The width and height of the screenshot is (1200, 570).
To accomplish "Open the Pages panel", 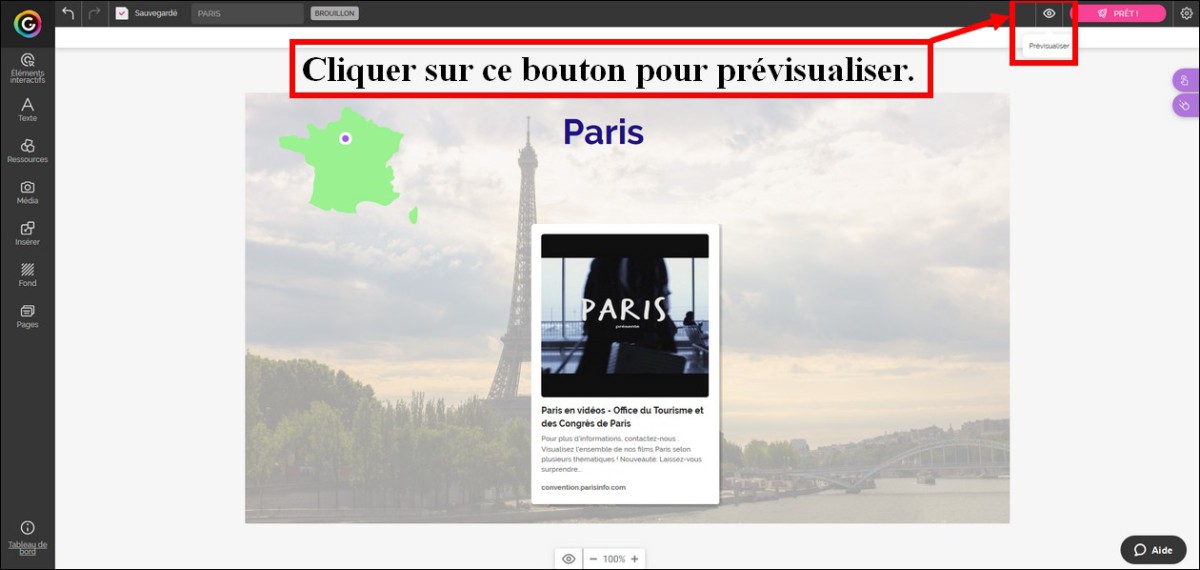I will 27,316.
